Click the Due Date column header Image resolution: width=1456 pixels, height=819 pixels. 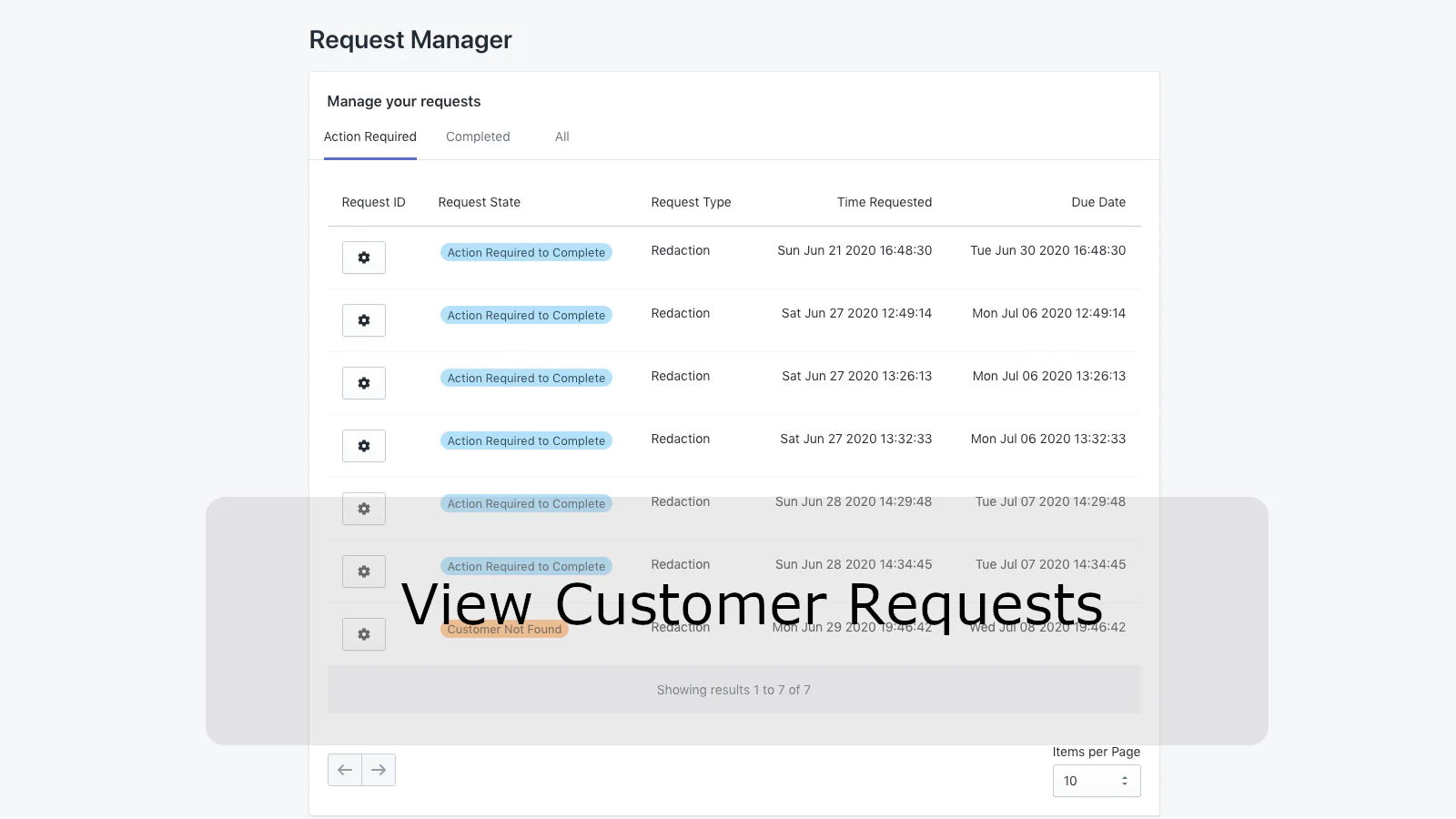[1098, 202]
